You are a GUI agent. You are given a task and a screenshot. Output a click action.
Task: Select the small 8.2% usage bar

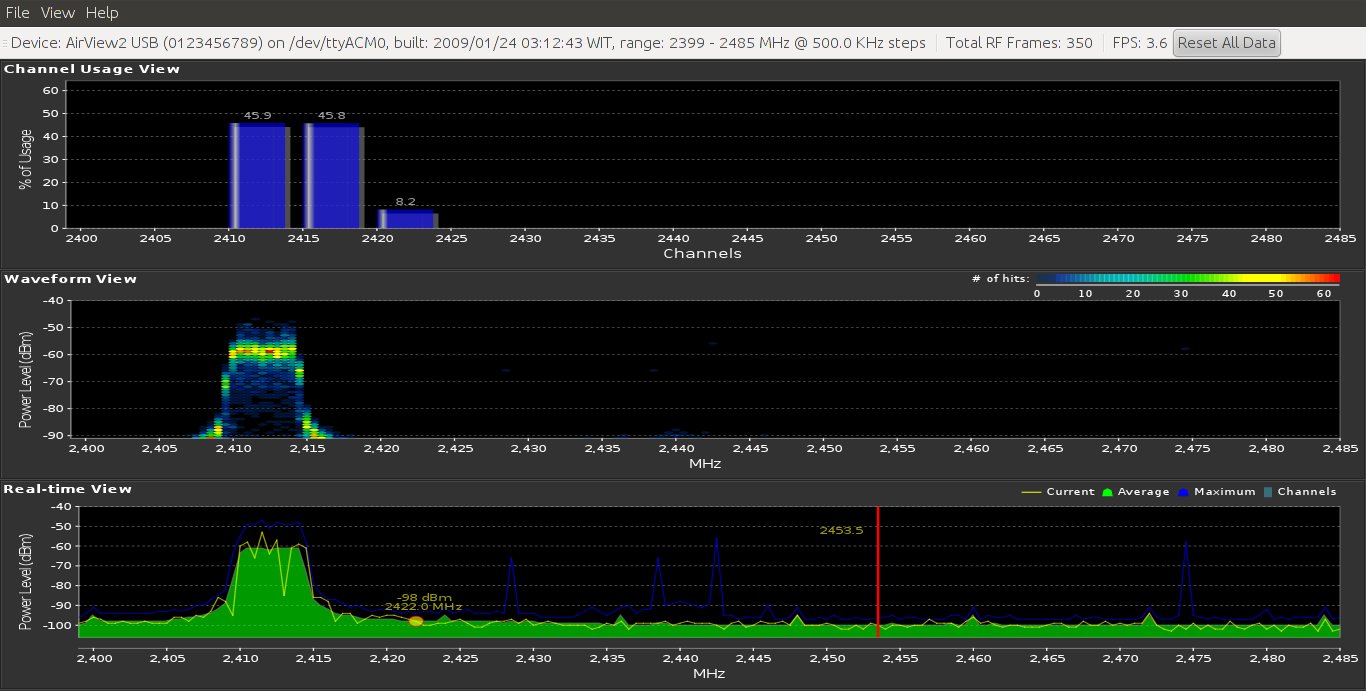tap(407, 219)
